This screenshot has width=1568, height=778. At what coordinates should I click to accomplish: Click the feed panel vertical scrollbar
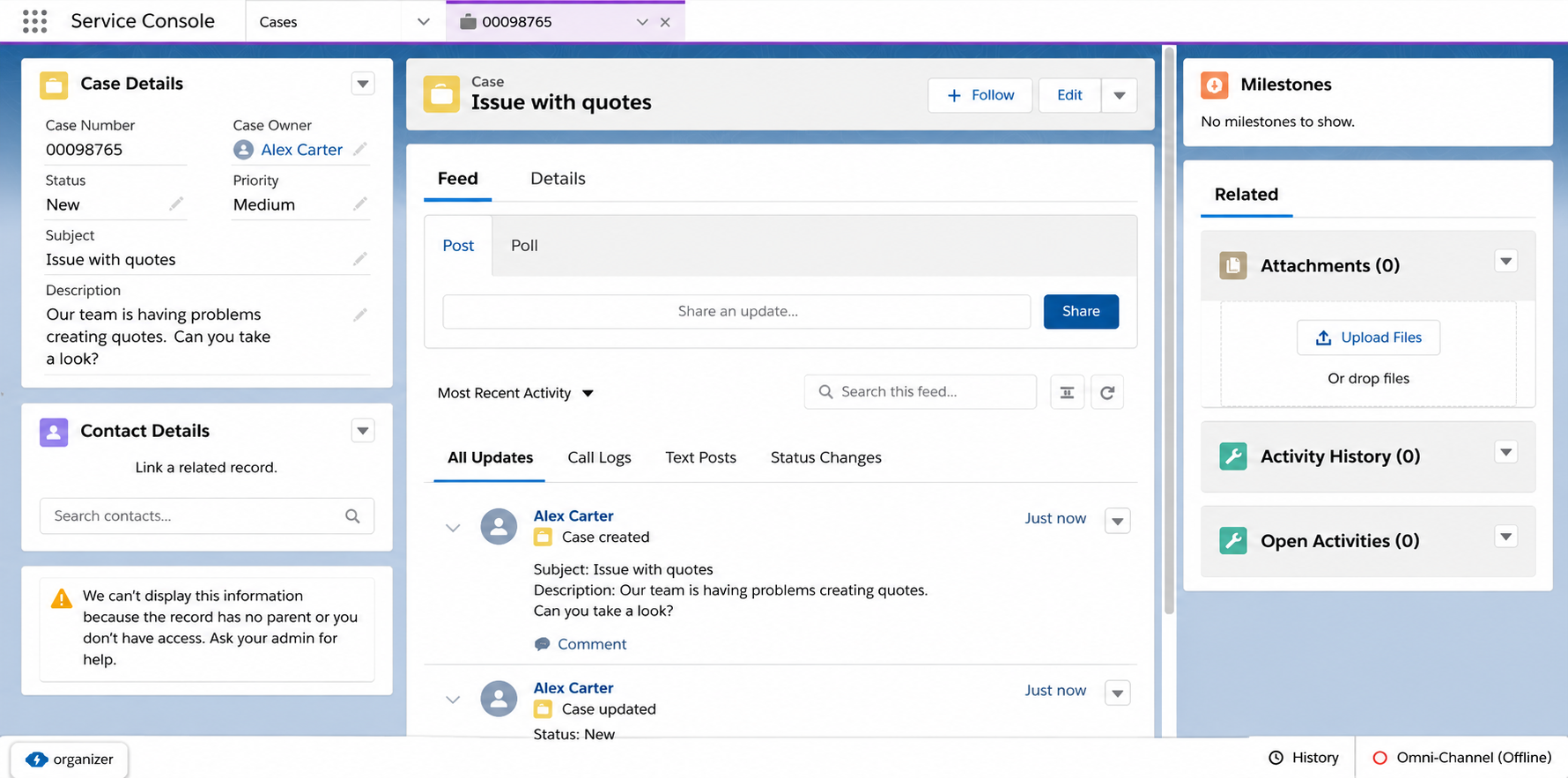1169,330
